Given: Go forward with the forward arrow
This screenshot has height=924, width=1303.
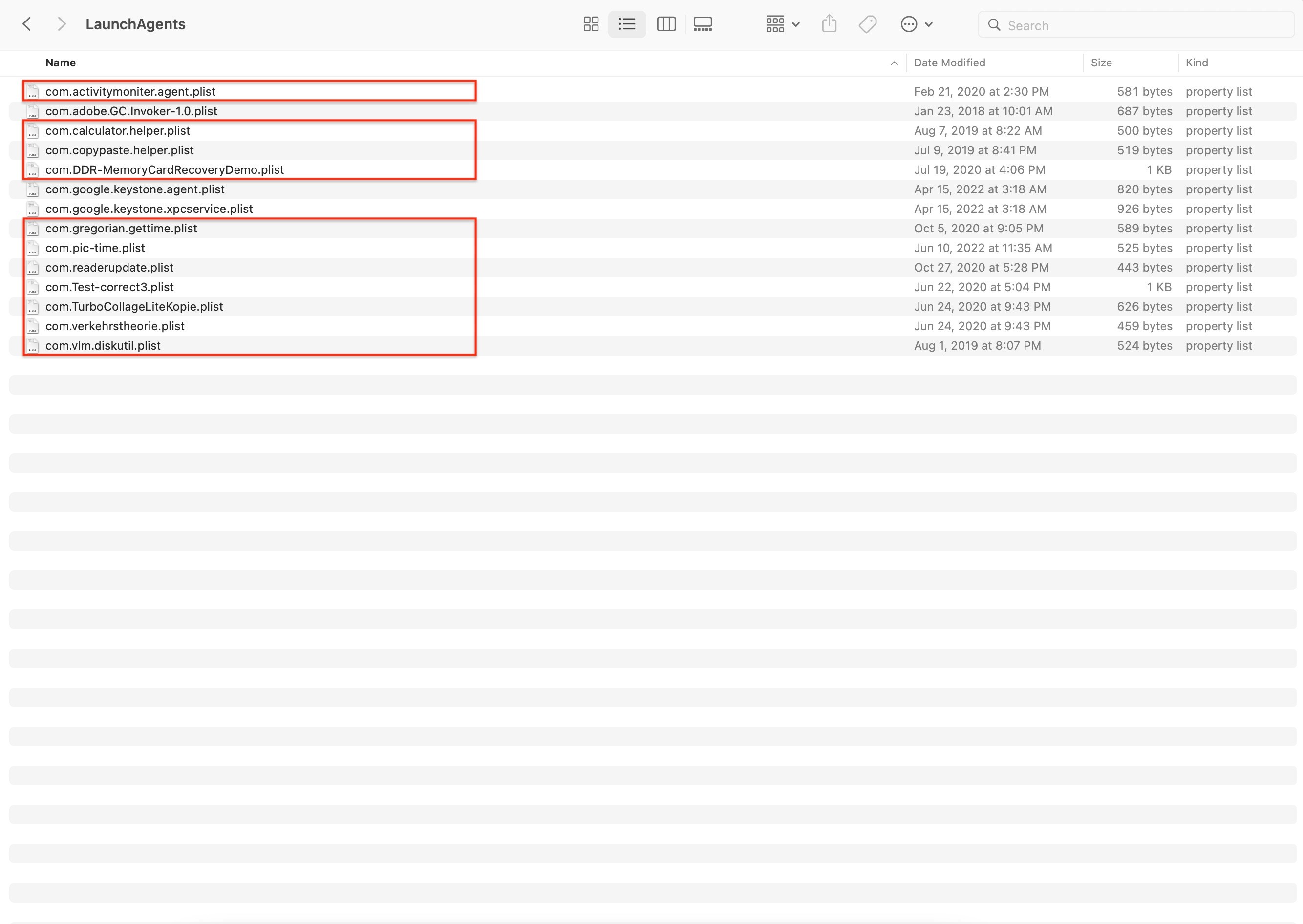Looking at the screenshot, I should [x=62, y=24].
